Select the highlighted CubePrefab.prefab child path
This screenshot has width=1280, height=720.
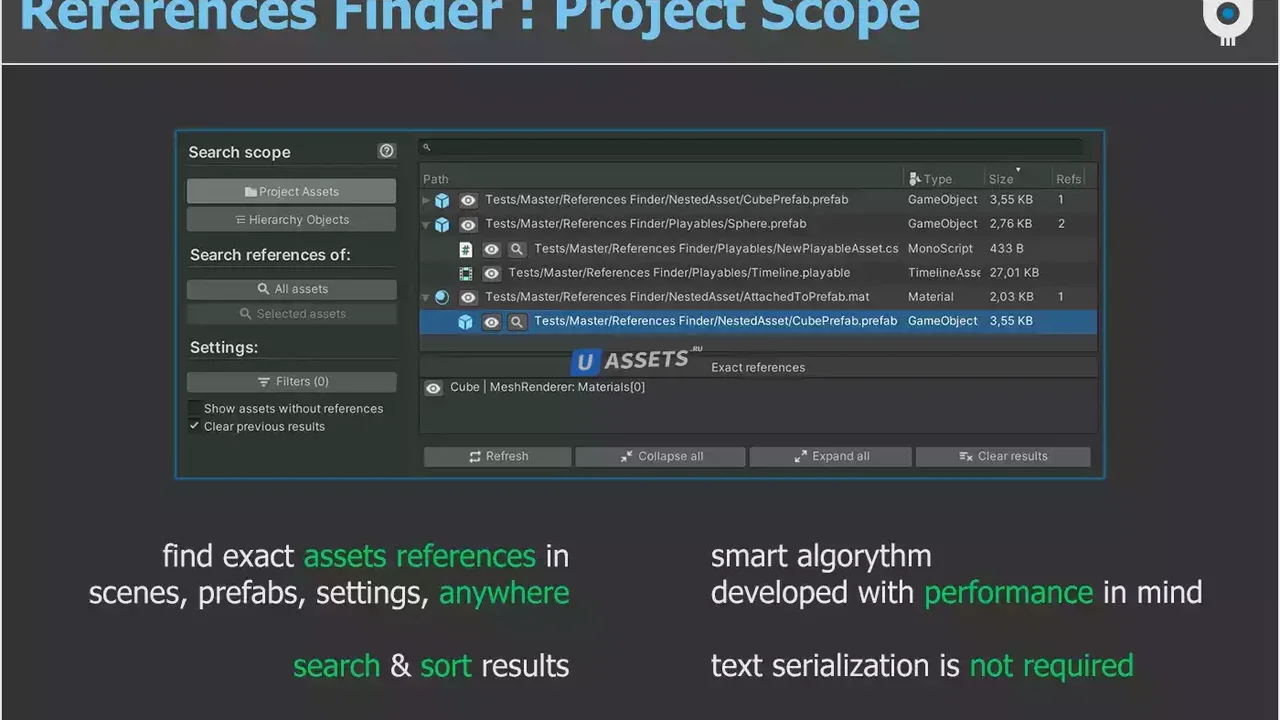point(716,321)
